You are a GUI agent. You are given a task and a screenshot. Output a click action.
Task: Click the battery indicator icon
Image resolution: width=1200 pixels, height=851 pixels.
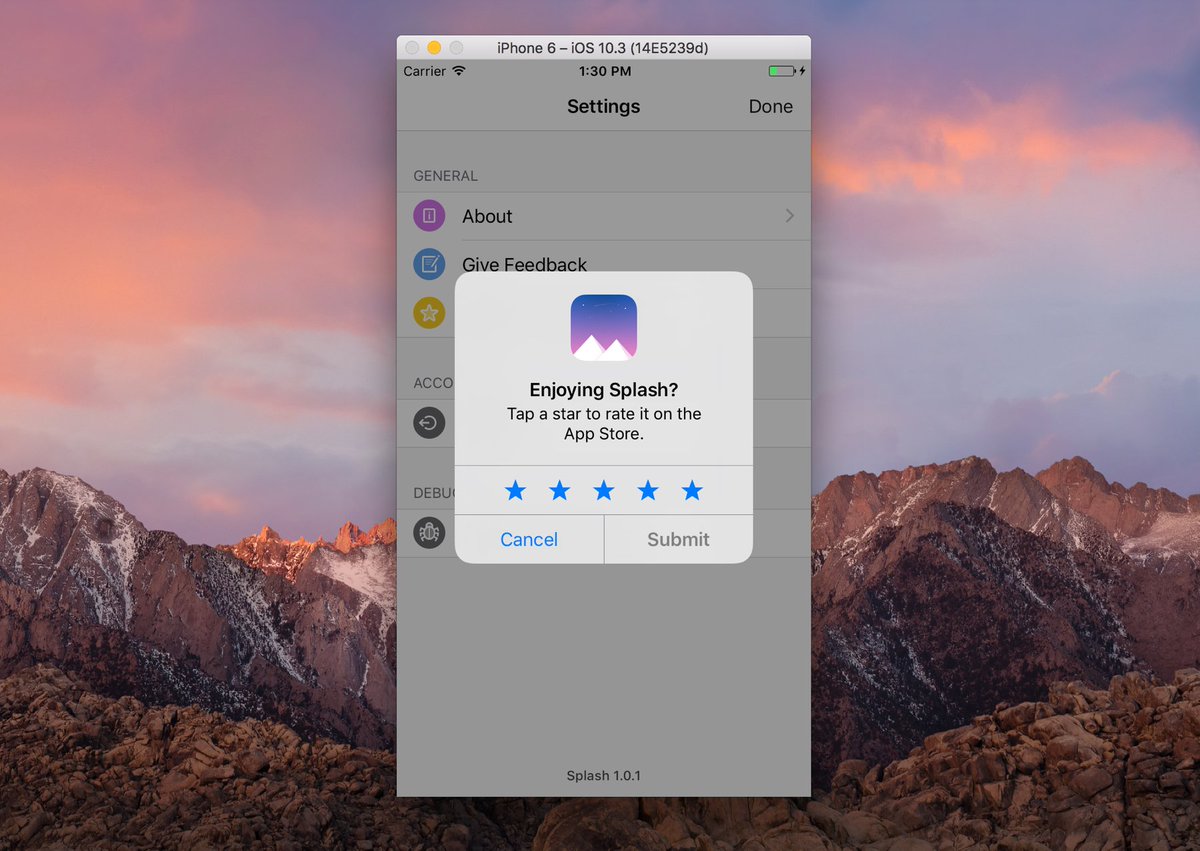coord(781,71)
